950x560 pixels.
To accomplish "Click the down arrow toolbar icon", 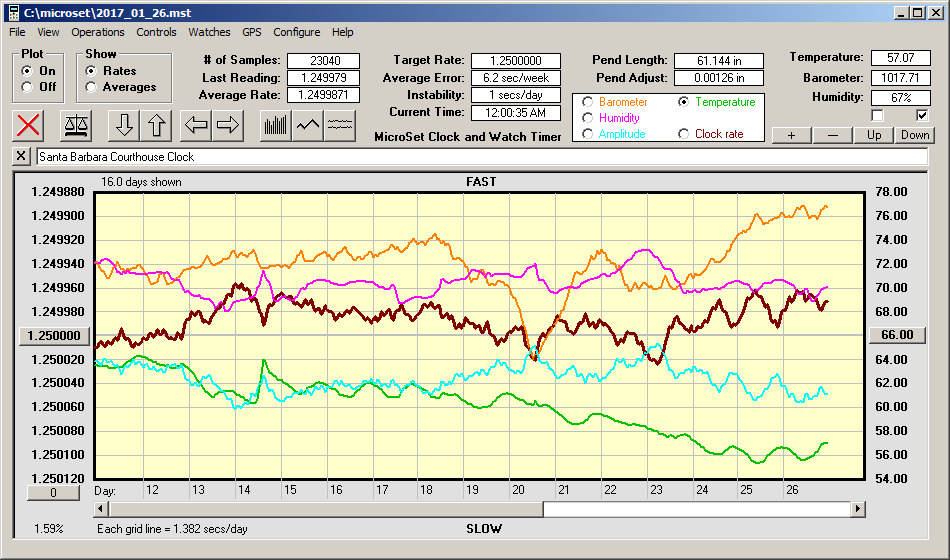I will pyautogui.click(x=124, y=125).
